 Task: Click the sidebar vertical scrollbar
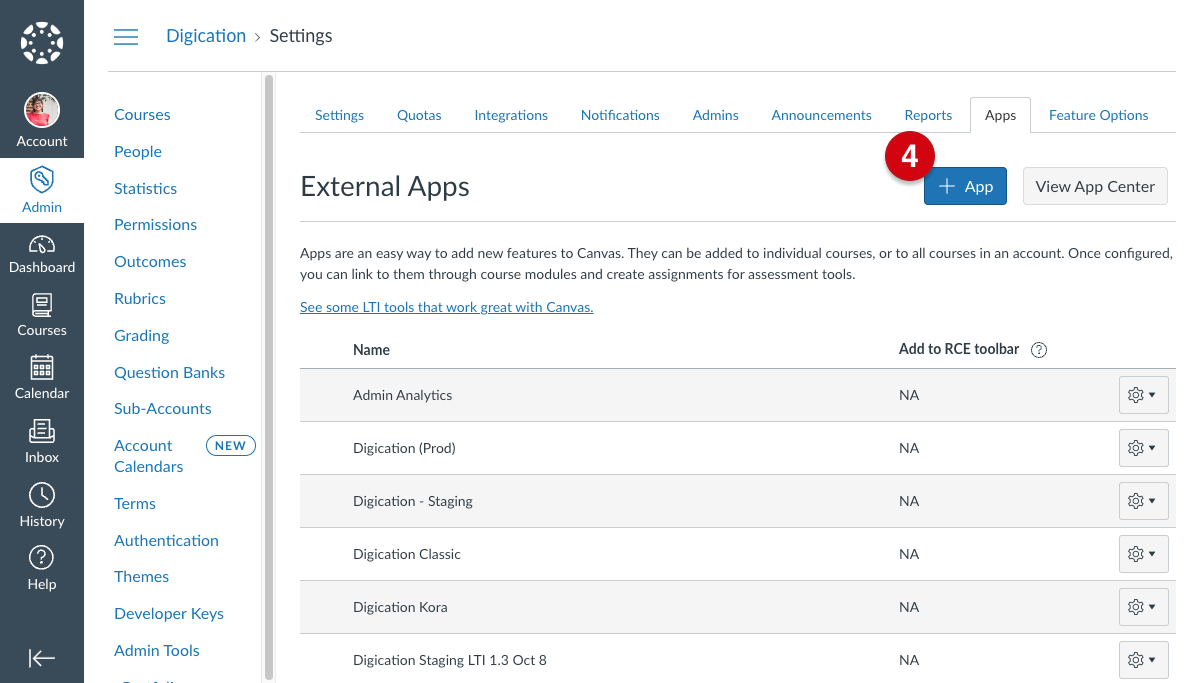coord(268,377)
